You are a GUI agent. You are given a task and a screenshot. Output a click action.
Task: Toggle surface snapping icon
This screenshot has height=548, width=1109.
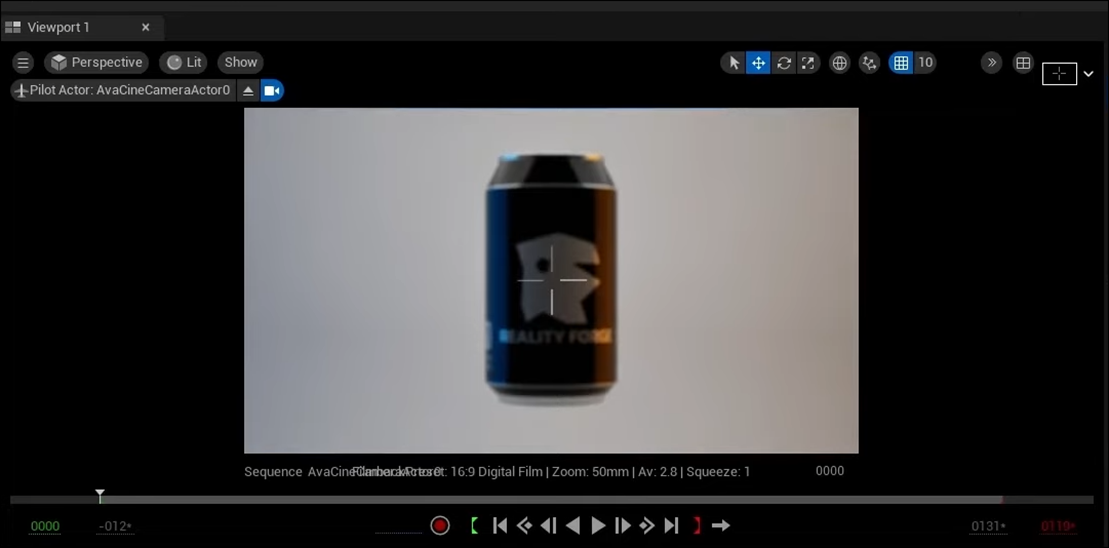point(869,63)
